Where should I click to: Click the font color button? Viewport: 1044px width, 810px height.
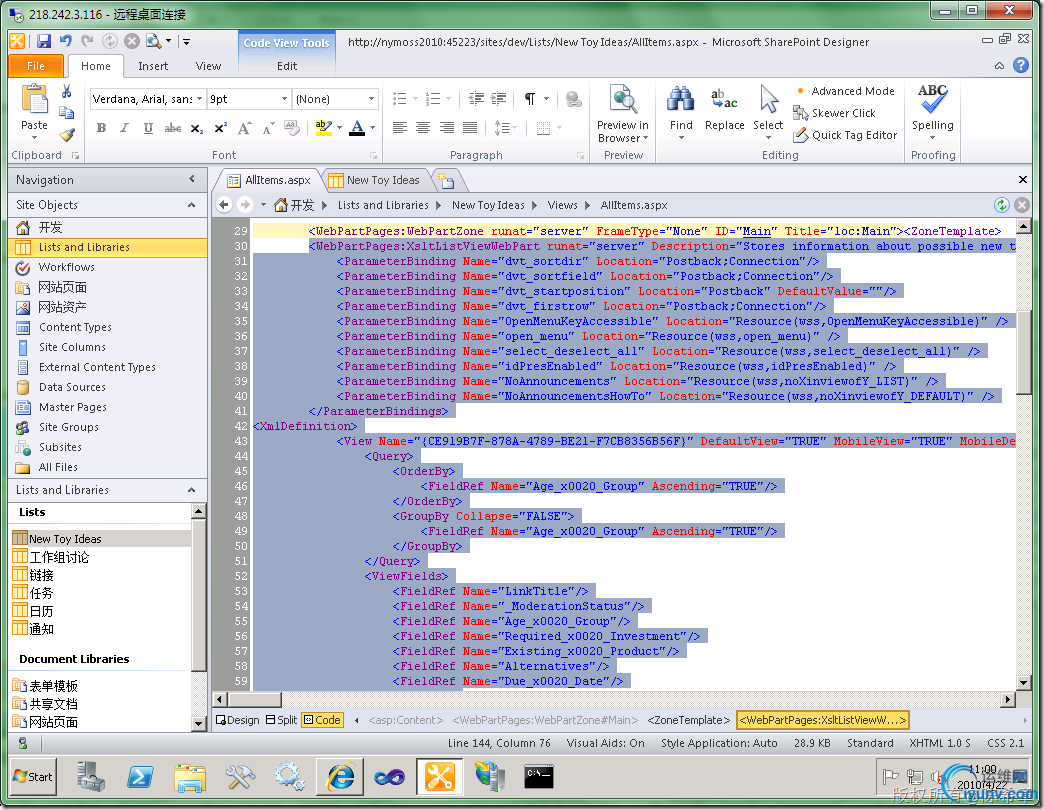click(358, 128)
